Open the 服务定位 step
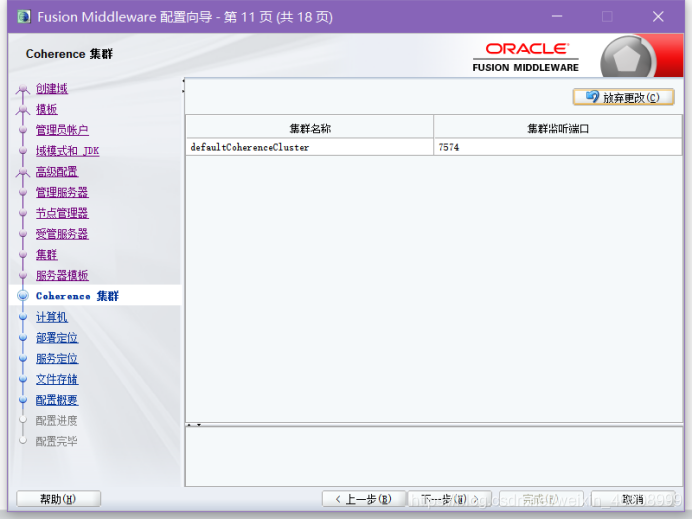The width and height of the screenshot is (692, 519). (x=56, y=358)
